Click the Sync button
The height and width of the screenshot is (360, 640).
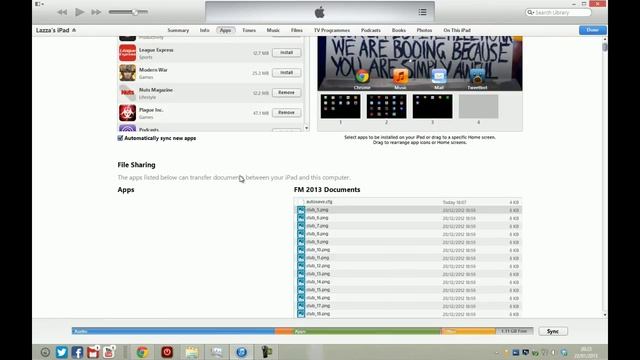[x=553, y=331]
